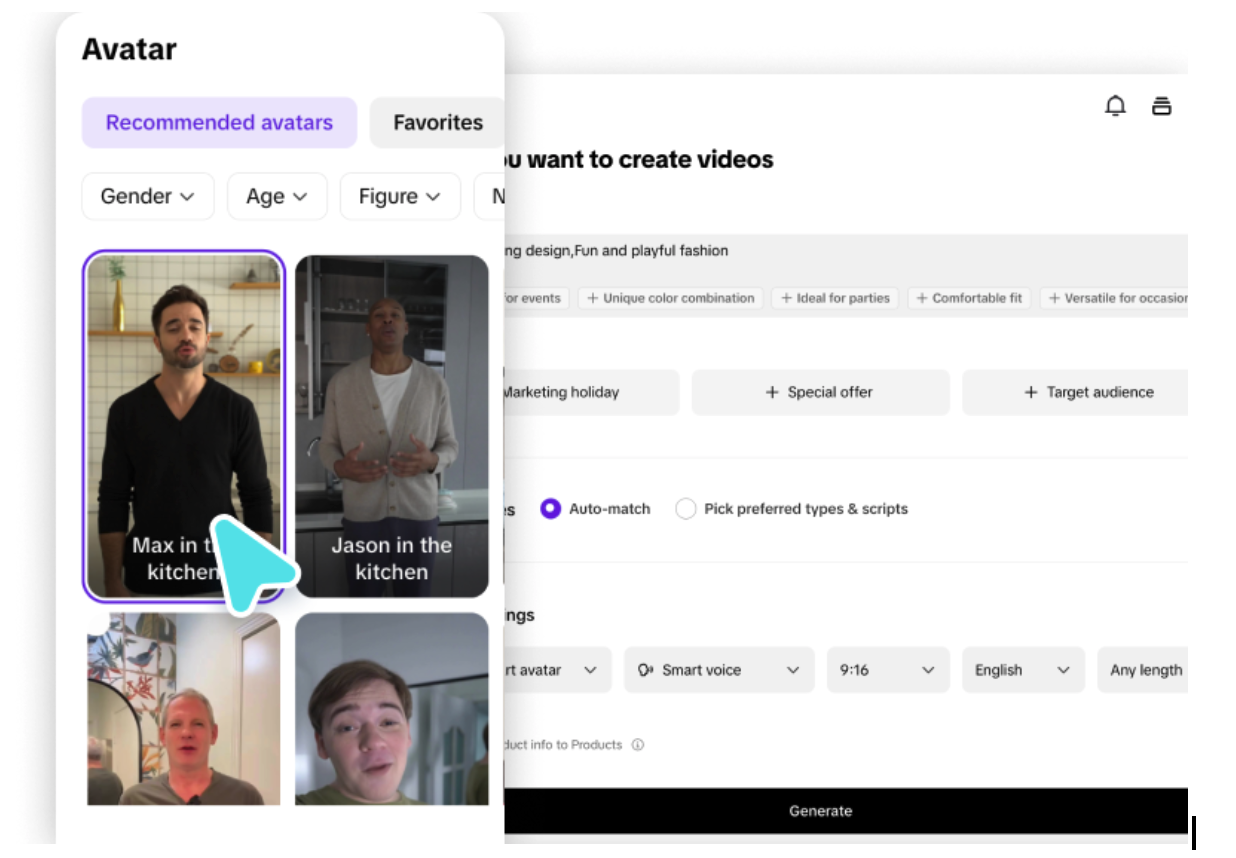Add the Comfortable fit tag

click(x=968, y=298)
